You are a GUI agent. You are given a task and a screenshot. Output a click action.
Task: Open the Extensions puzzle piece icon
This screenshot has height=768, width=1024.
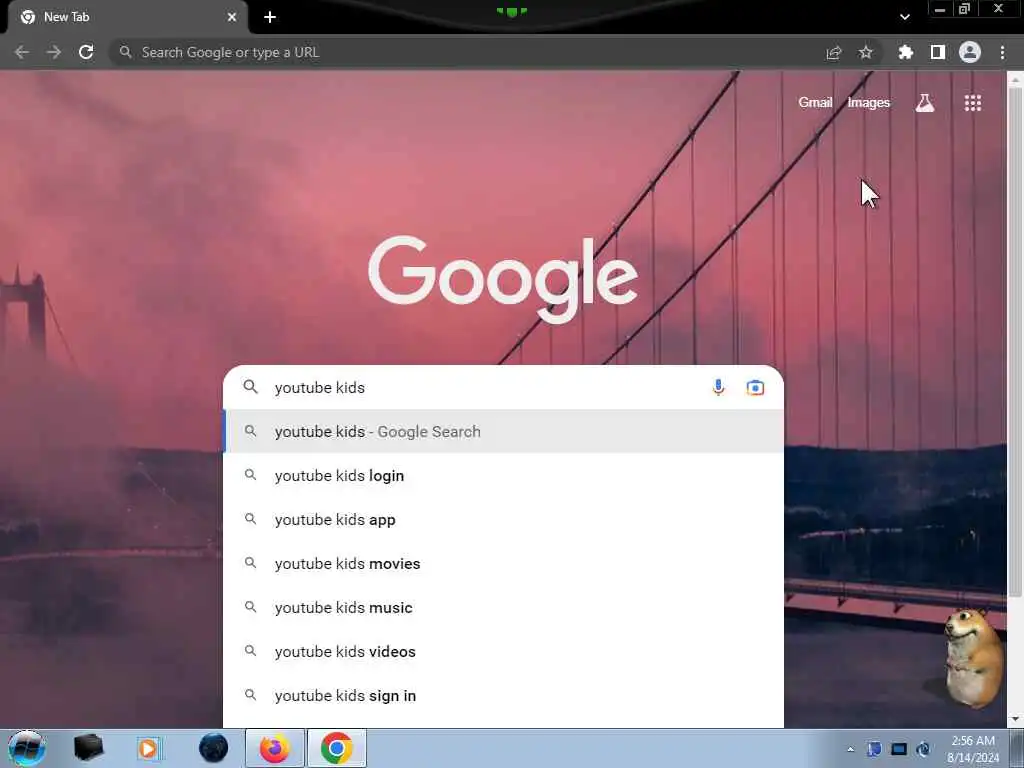point(906,52)
